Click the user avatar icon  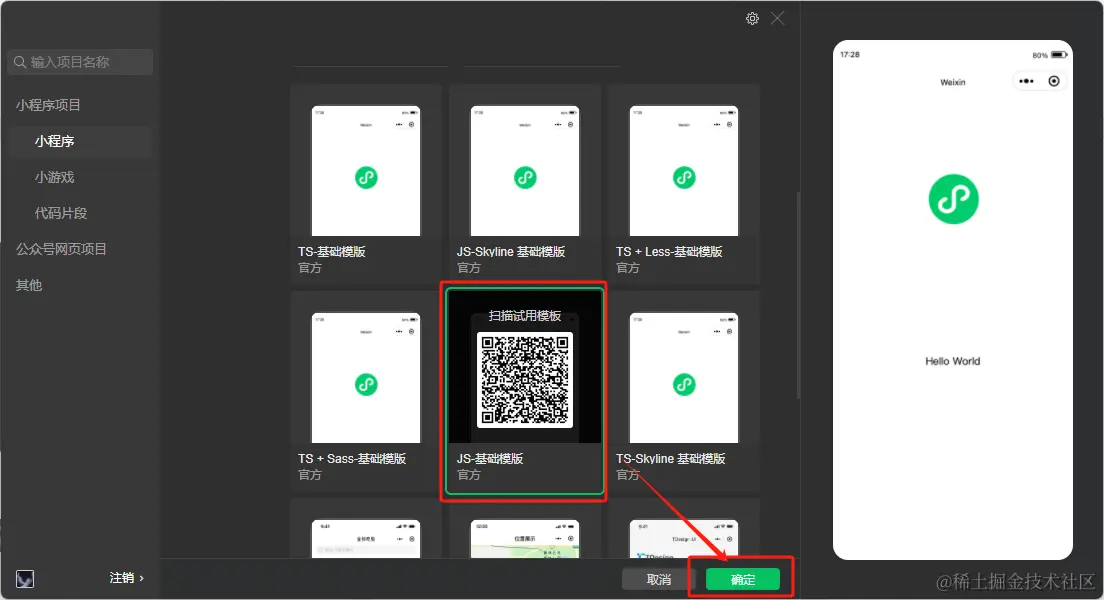point(25,579)
